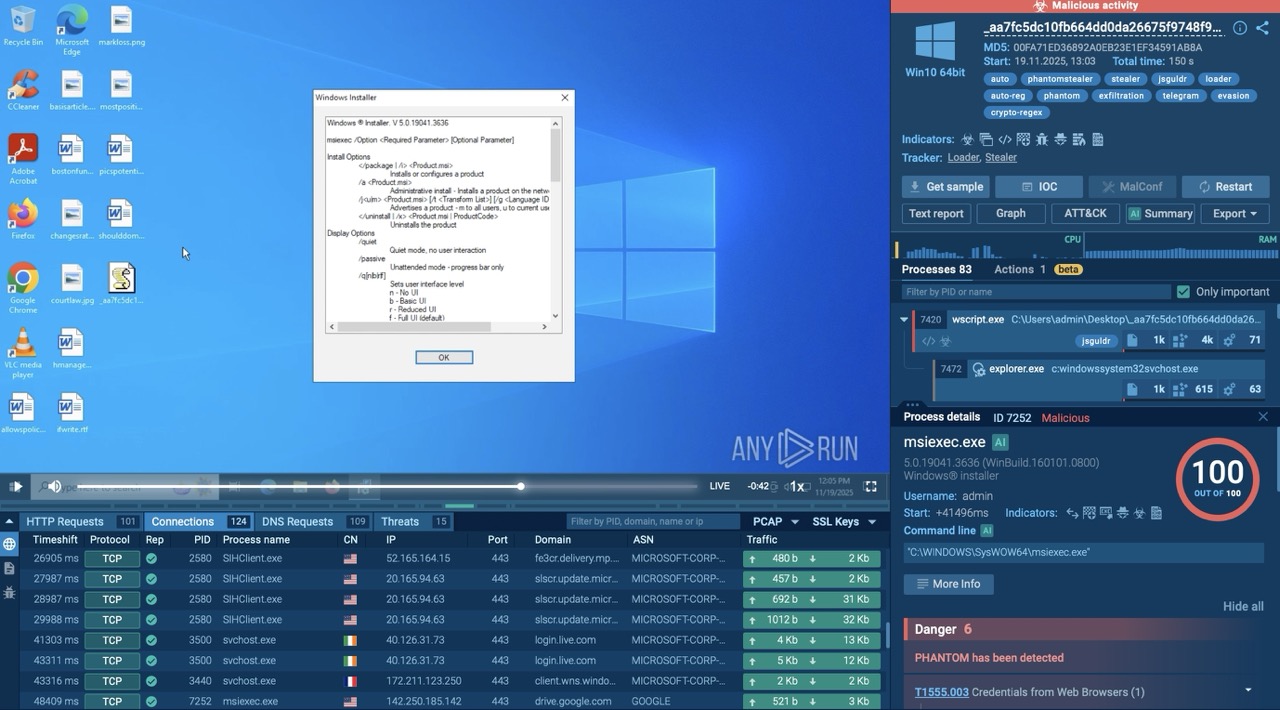Viewport: 1280px width, 710px height.
Task: Collapse the wscript.exe process tree node
Action: tap(904, 320)
